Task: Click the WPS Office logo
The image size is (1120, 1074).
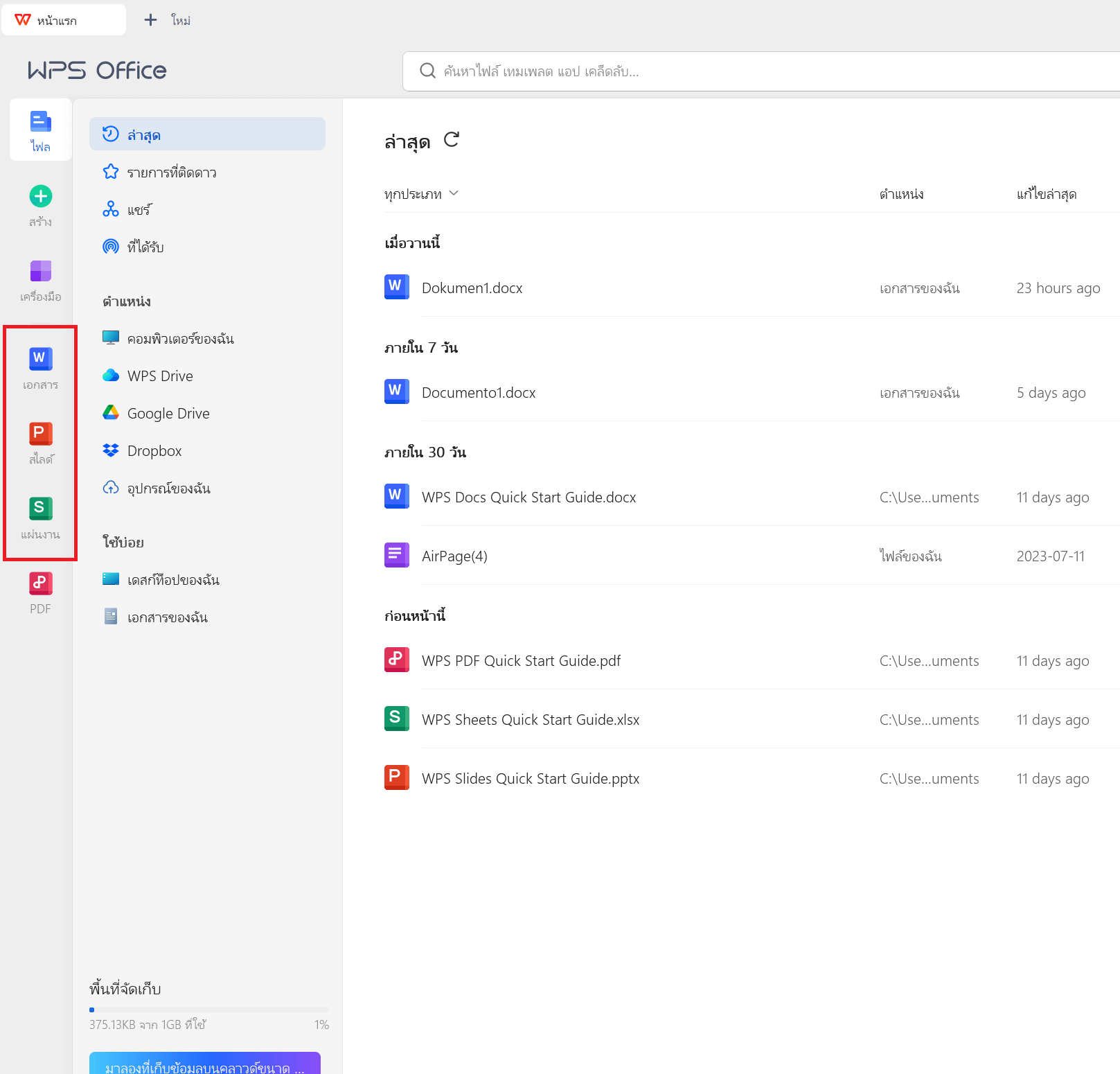Action: click(x=97, y=70)
